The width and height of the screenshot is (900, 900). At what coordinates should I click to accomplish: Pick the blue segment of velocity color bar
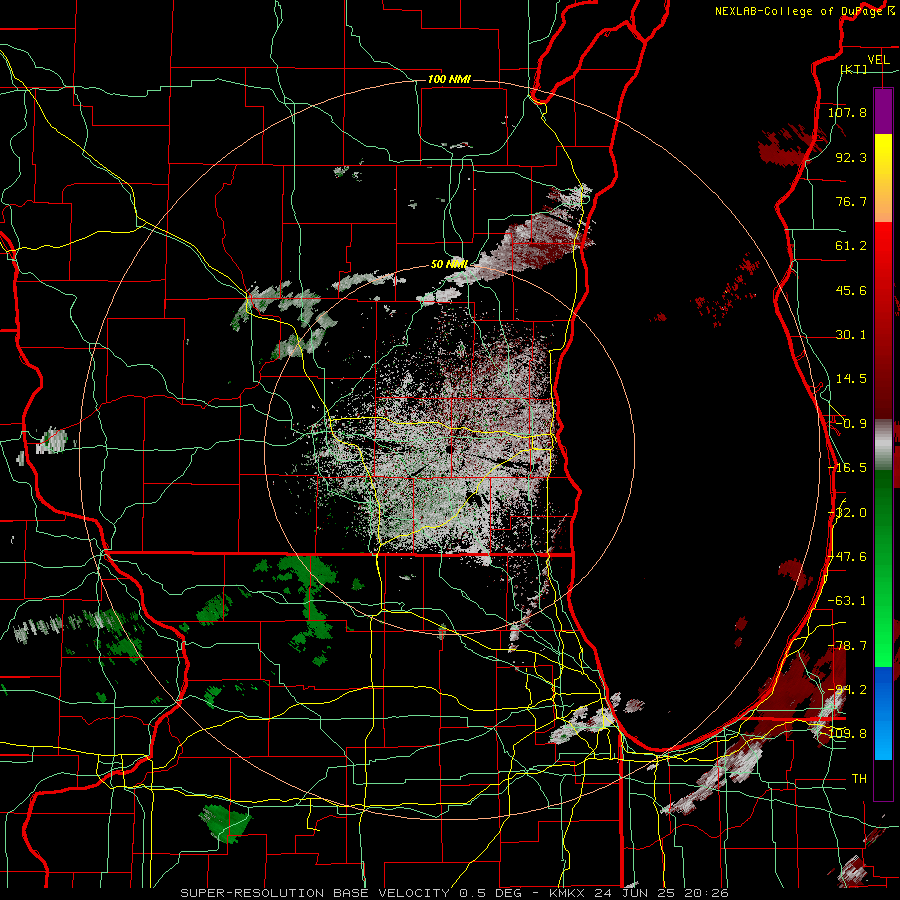pyautogui.click(x=883, y=713)
